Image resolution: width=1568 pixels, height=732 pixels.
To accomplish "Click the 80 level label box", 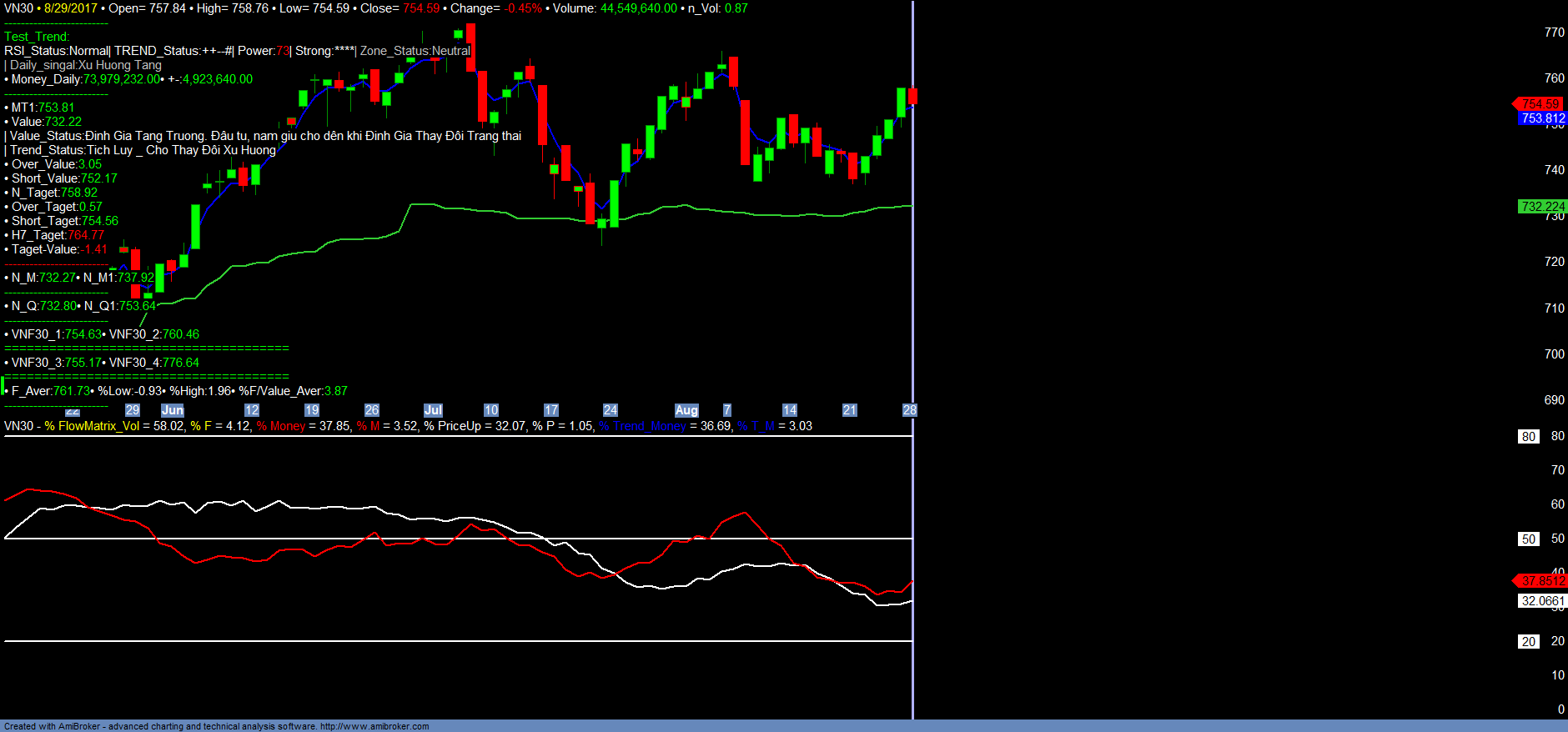I will point(1528,437).
